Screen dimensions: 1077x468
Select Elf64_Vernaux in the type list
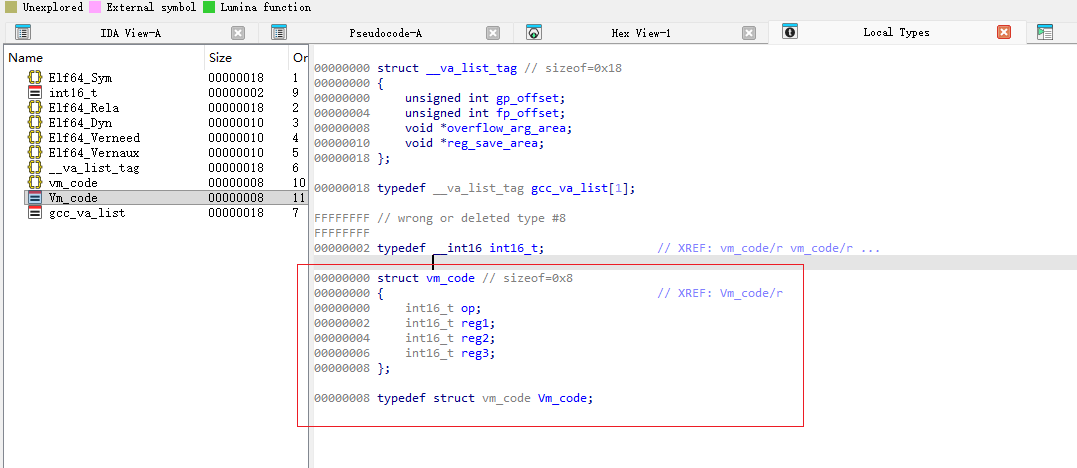pos(94,153)
